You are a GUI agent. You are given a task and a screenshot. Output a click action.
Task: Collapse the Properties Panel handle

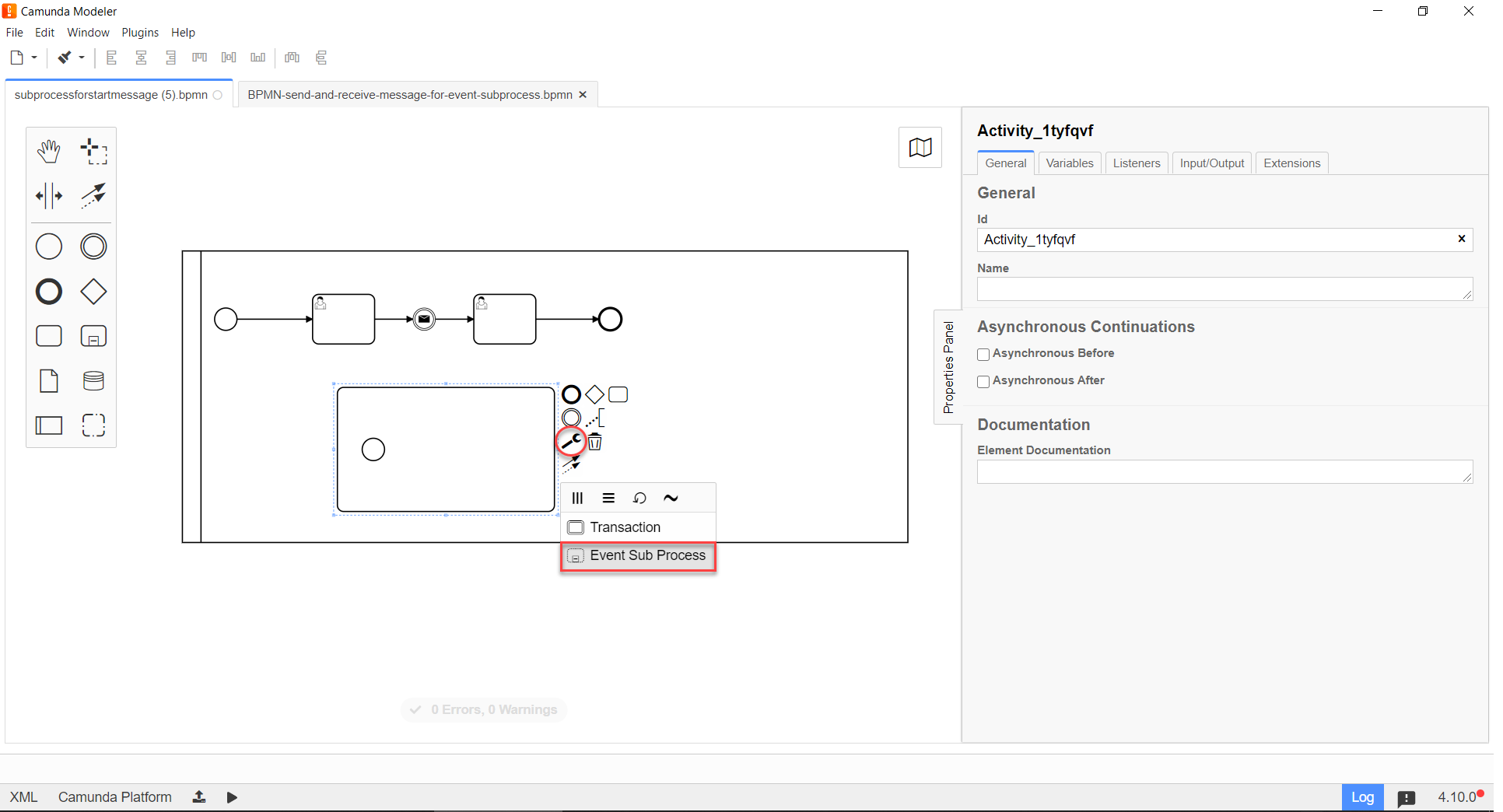pos(948,367)
